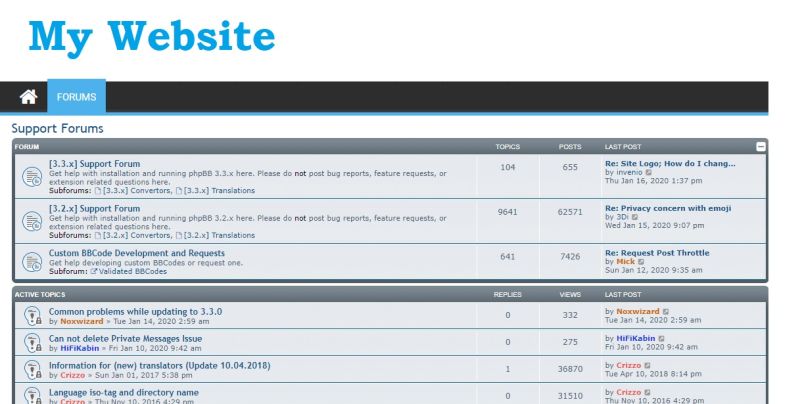Open Mick's user profile
Viewport: 800px width, 404px height.
(x=626, y=262)
